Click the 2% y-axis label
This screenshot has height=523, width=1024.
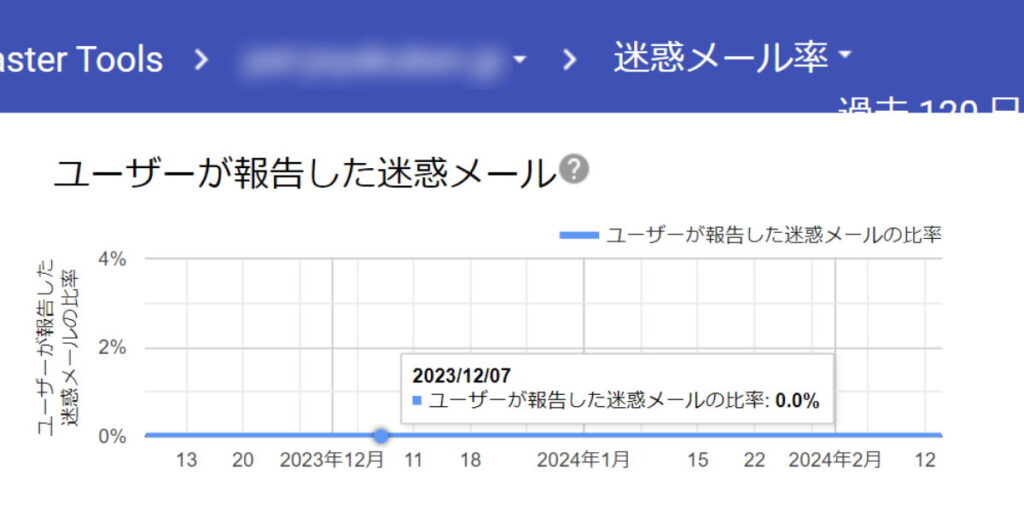click(x=112, y=348)
